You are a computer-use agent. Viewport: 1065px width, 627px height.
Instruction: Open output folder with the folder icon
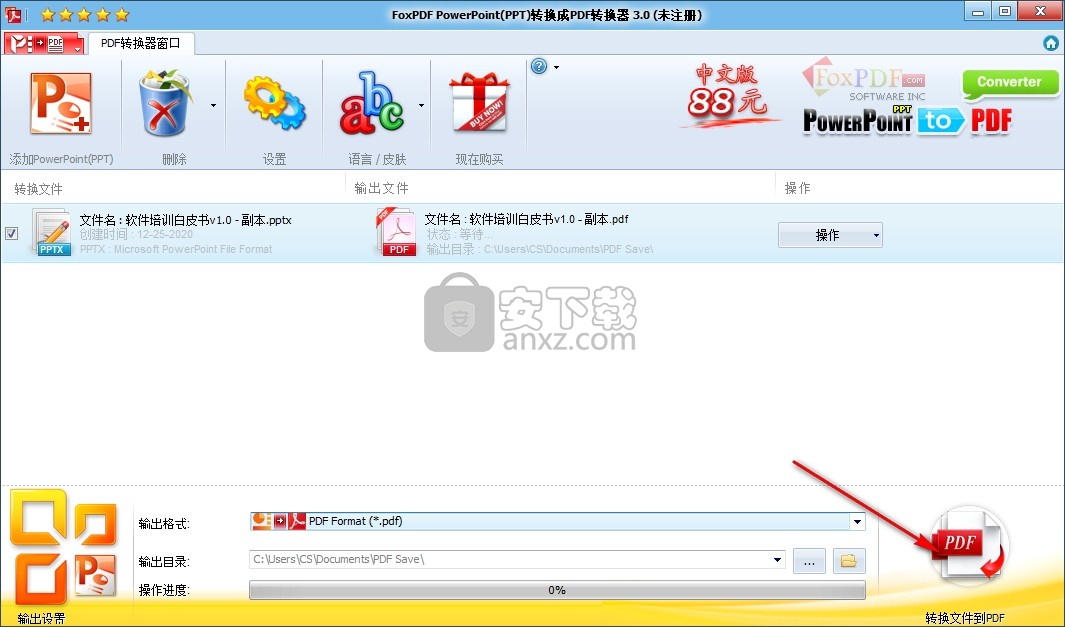(849, 561)
